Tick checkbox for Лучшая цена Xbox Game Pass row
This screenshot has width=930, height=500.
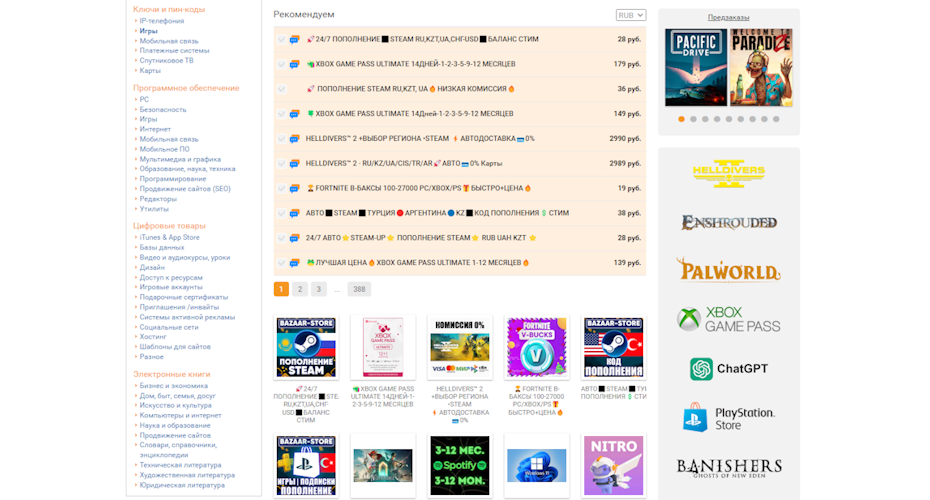(x=282, y=263)
